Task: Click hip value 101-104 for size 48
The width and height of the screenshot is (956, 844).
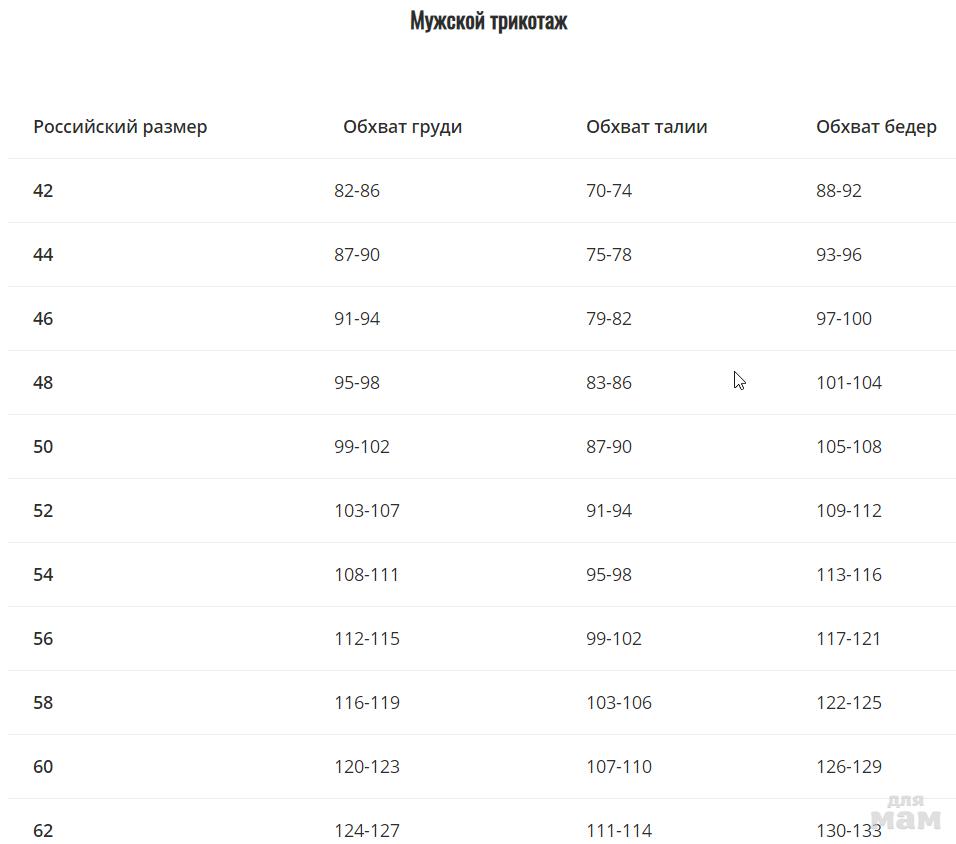Action: click(849, 383)
